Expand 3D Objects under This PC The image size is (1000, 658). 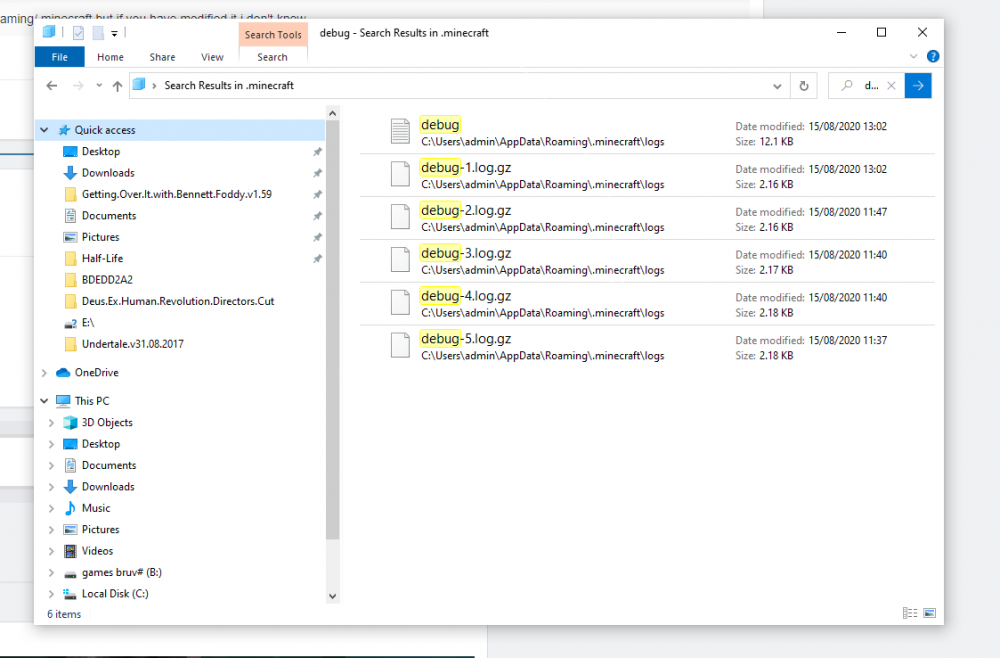[51, 423]
